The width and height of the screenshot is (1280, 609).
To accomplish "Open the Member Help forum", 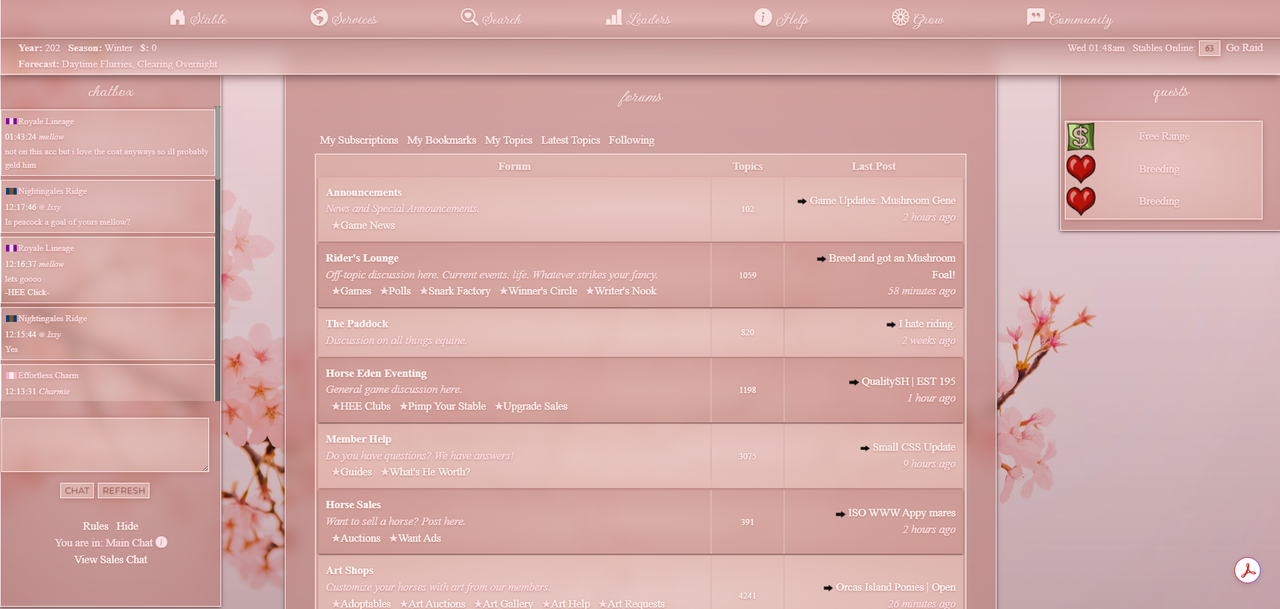I will 359,439.
